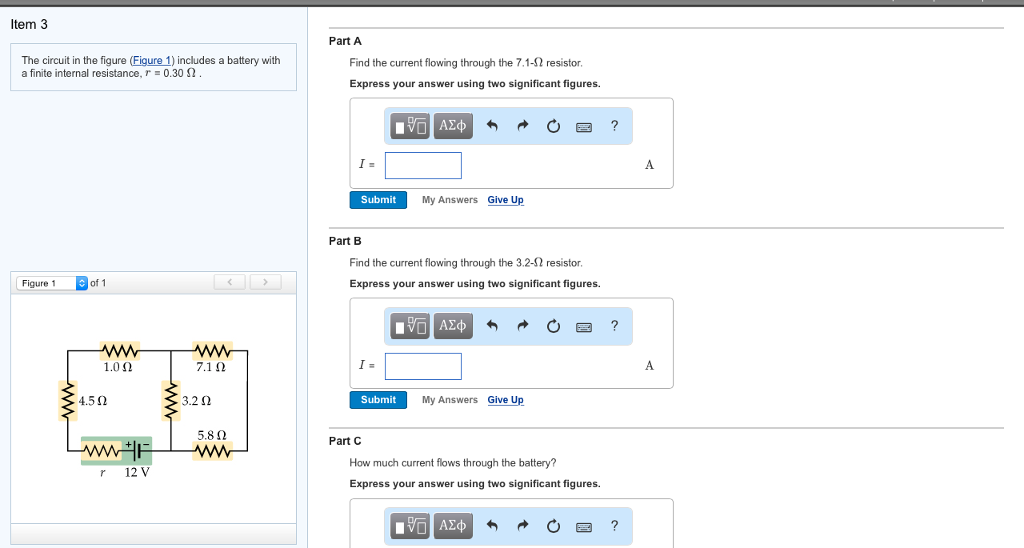Open My Answers for Part A

click(450, 200)
